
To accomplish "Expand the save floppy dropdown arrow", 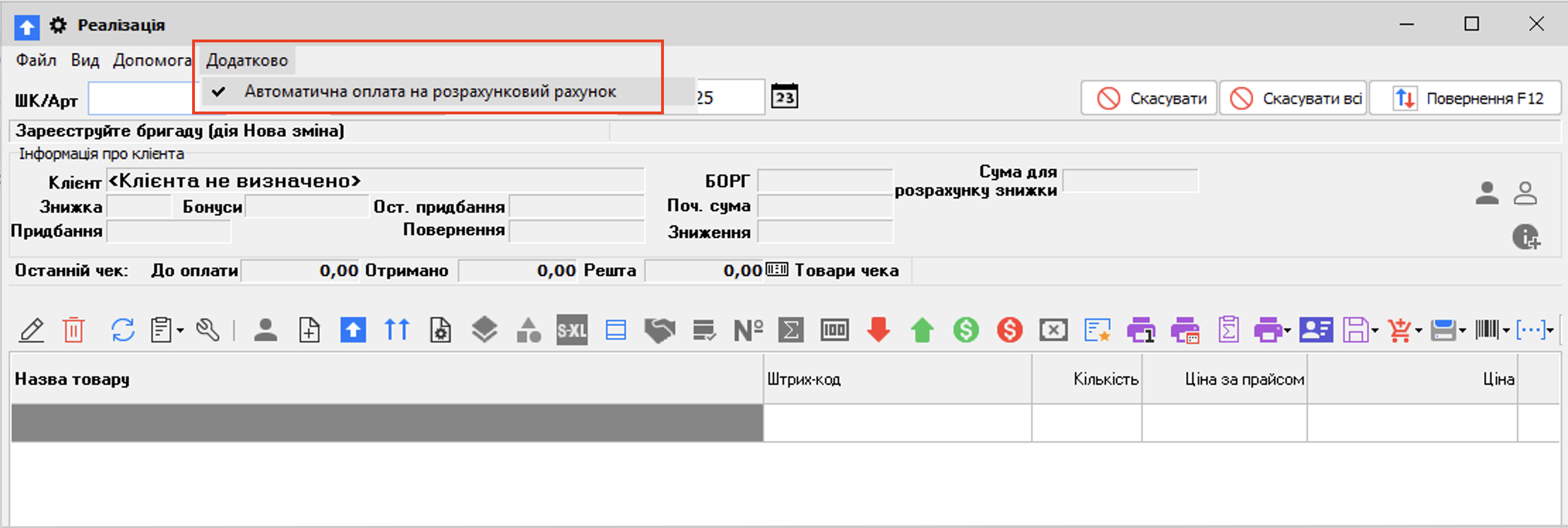I will coord(1374,330).
